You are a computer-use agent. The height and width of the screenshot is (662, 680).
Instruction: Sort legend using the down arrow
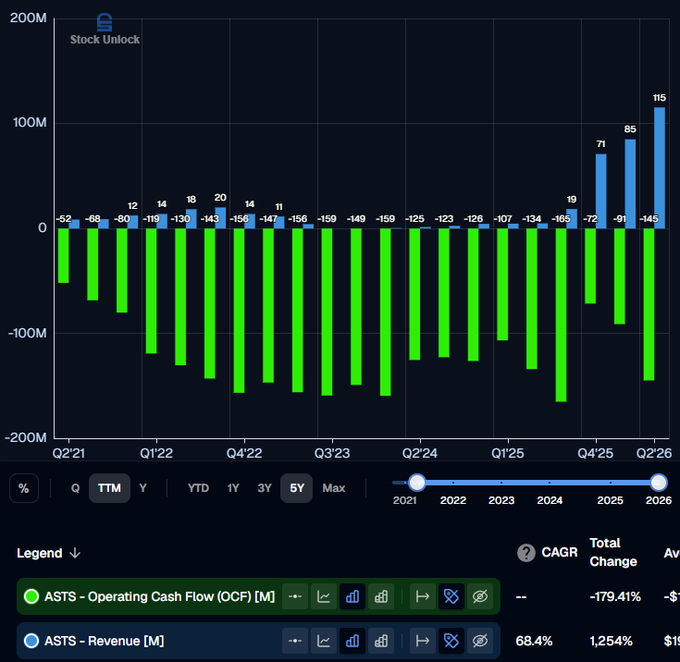point(75,553)
